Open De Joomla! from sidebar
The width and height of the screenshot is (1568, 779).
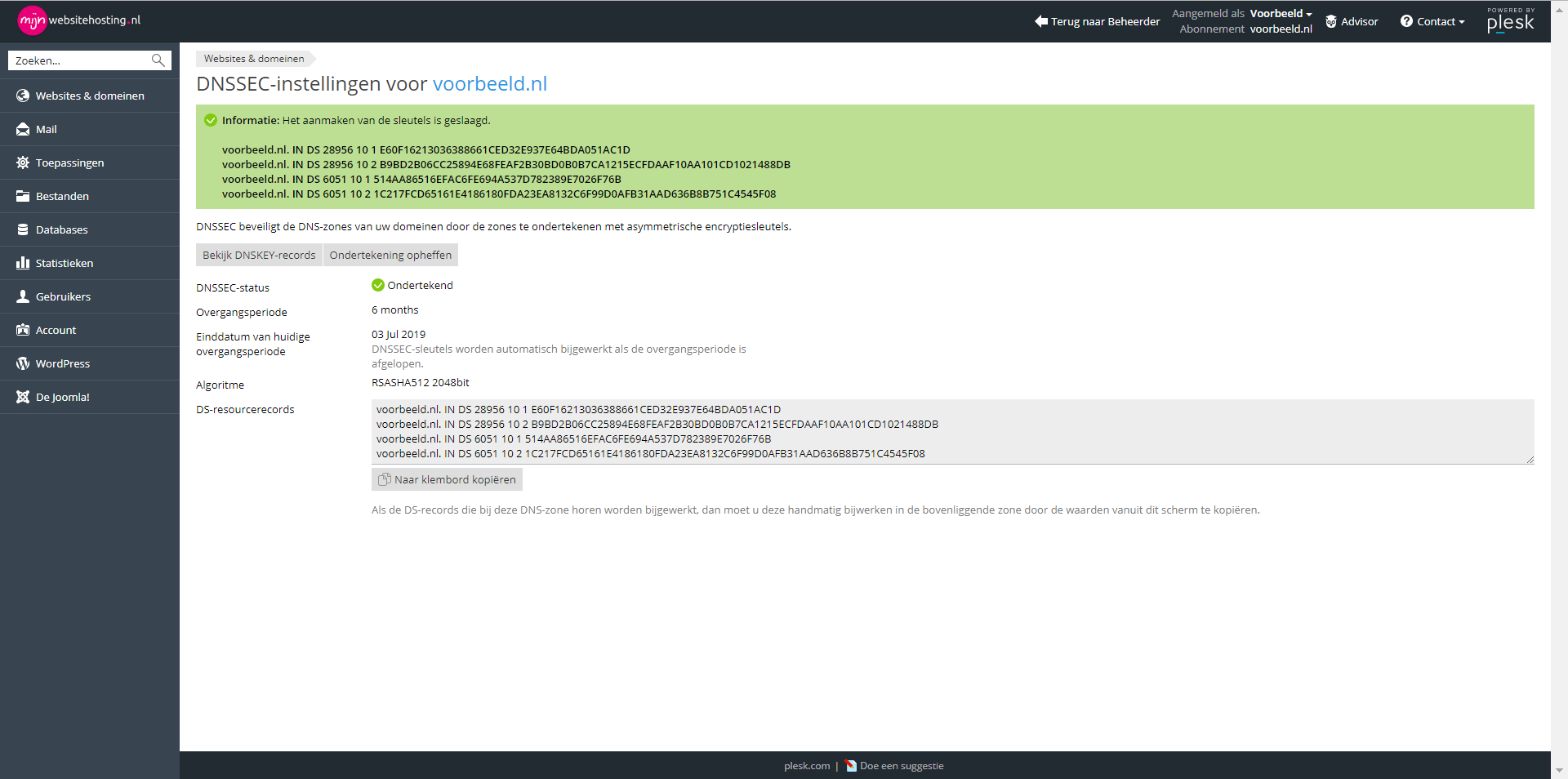(x=90, y=397)
